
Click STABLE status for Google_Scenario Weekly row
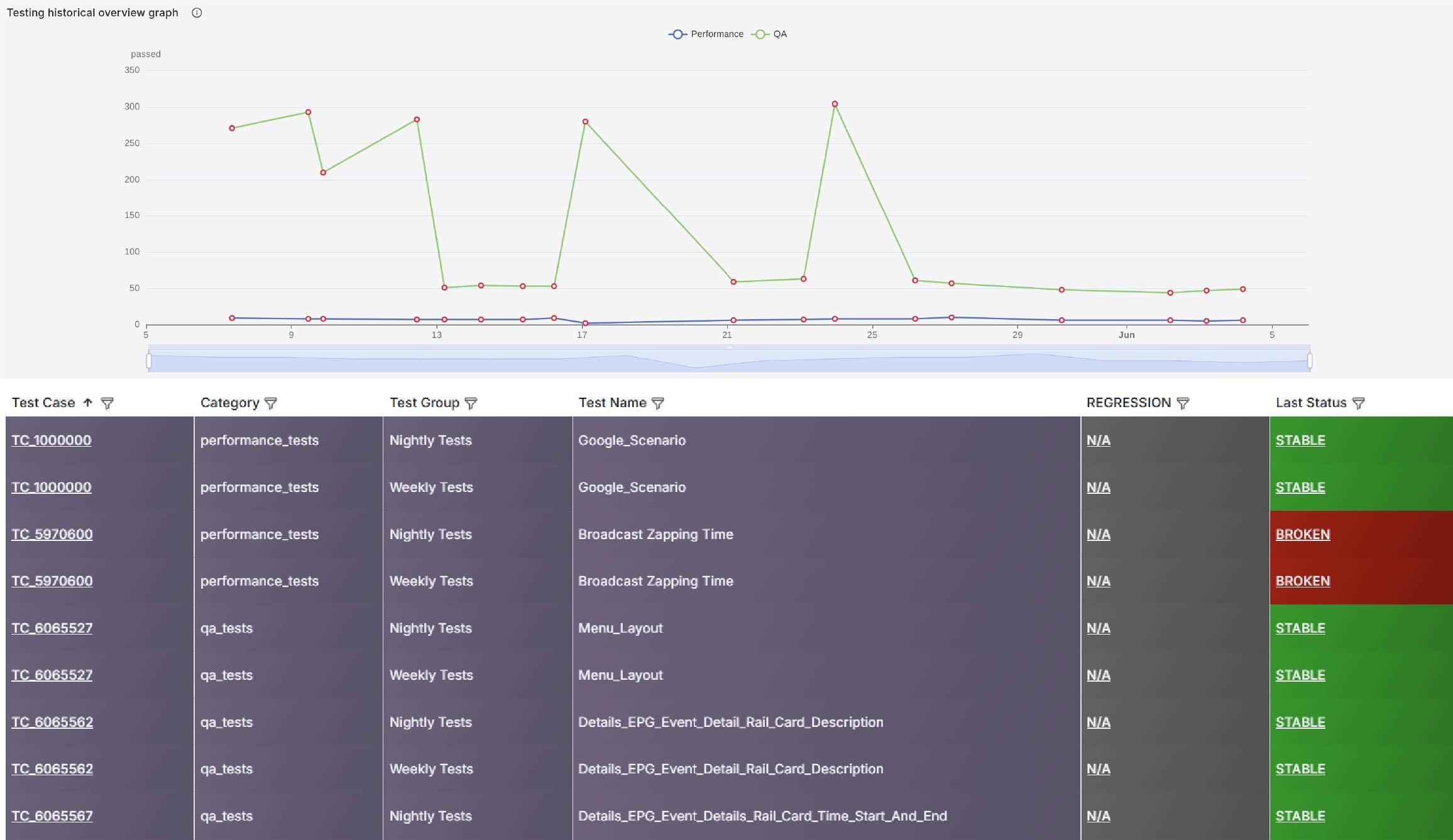(x=1300, y=488)
